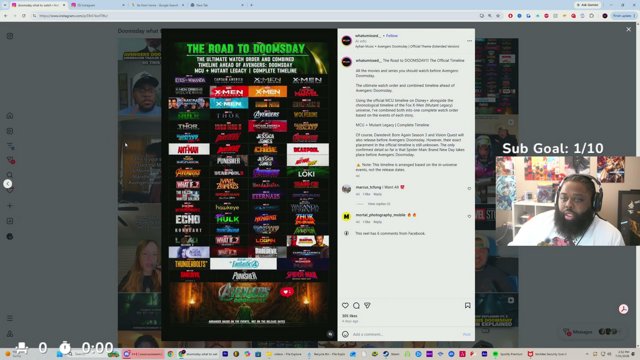This screenshot has height=360, width=640.
Task: Open Recycle Bin window in taskbar
Action: pos(327,354)
